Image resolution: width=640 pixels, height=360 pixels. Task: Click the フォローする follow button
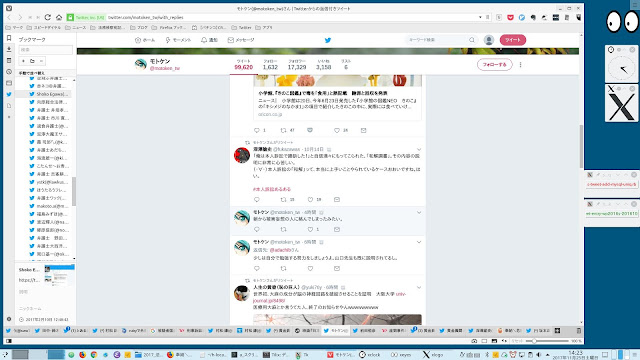pyautogui.click(x=495, y=64)
